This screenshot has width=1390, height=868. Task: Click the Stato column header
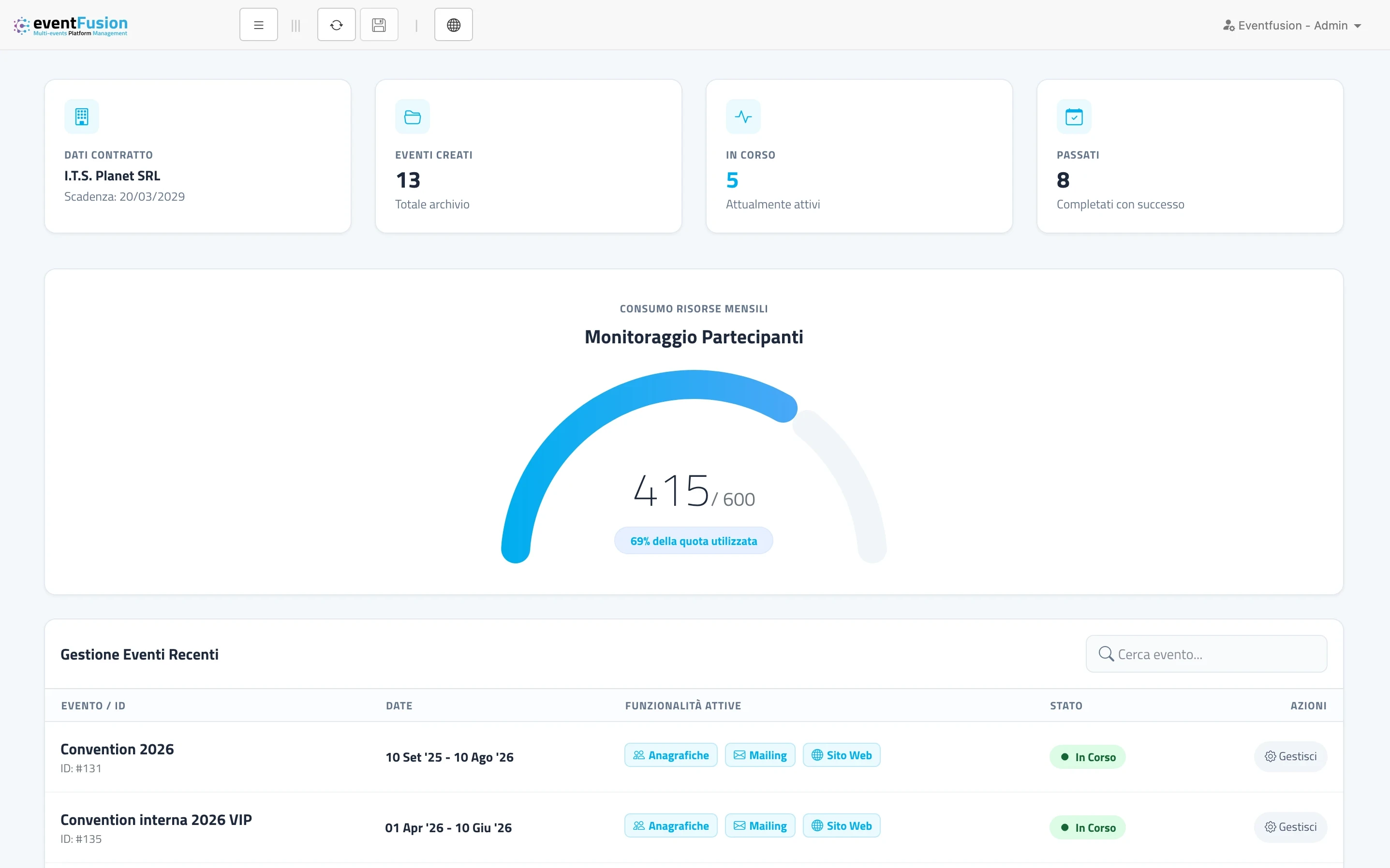pyautogui.click(x=1065, y=706)
